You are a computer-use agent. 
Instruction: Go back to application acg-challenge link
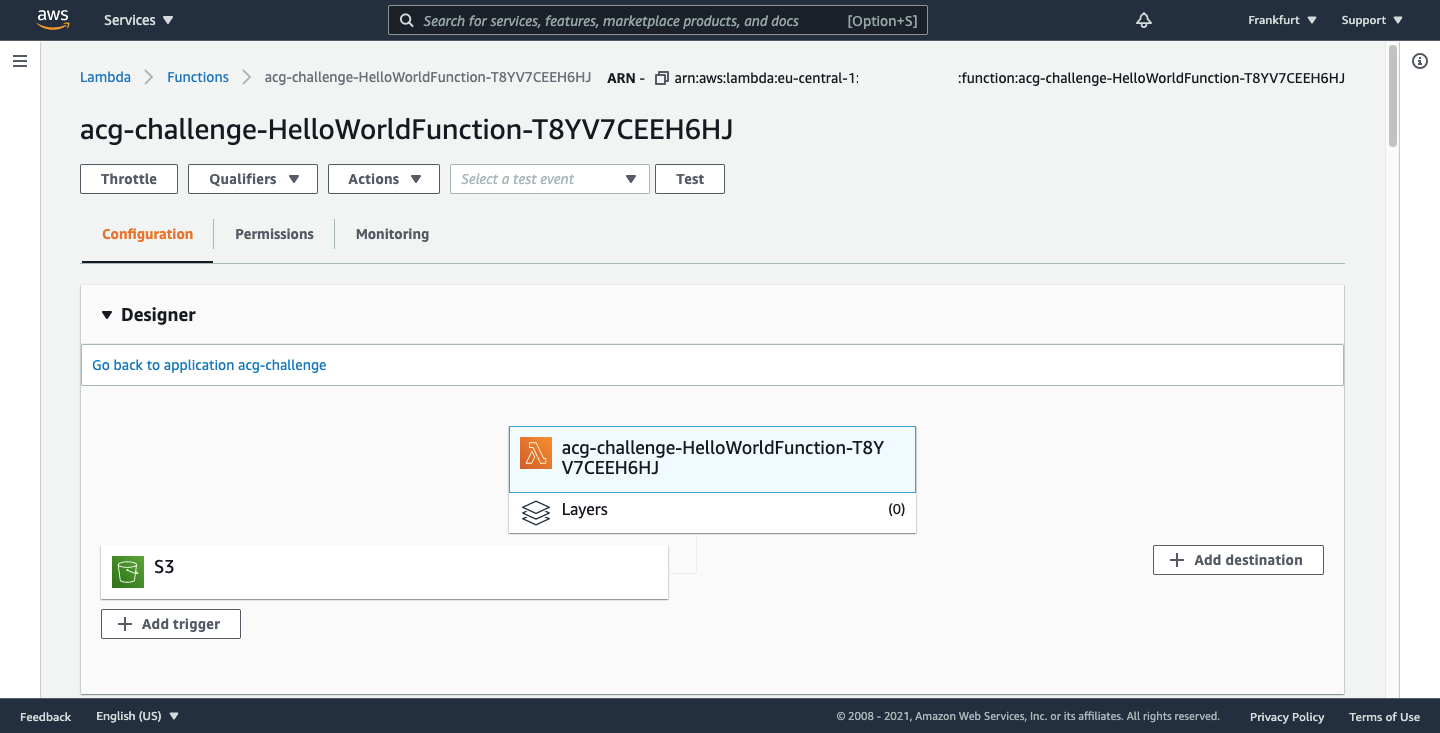[209, 365]
